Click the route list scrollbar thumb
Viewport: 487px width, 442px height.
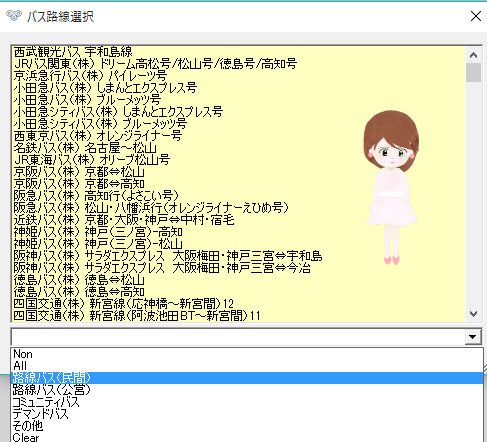click(x=473, y=72)
